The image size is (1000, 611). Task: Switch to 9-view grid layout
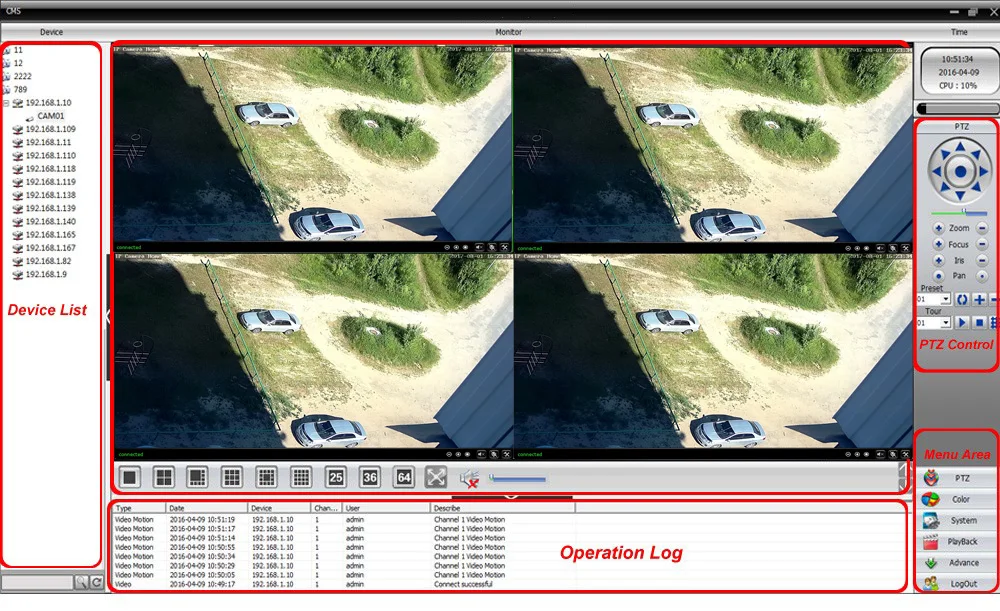coord(232,477)
